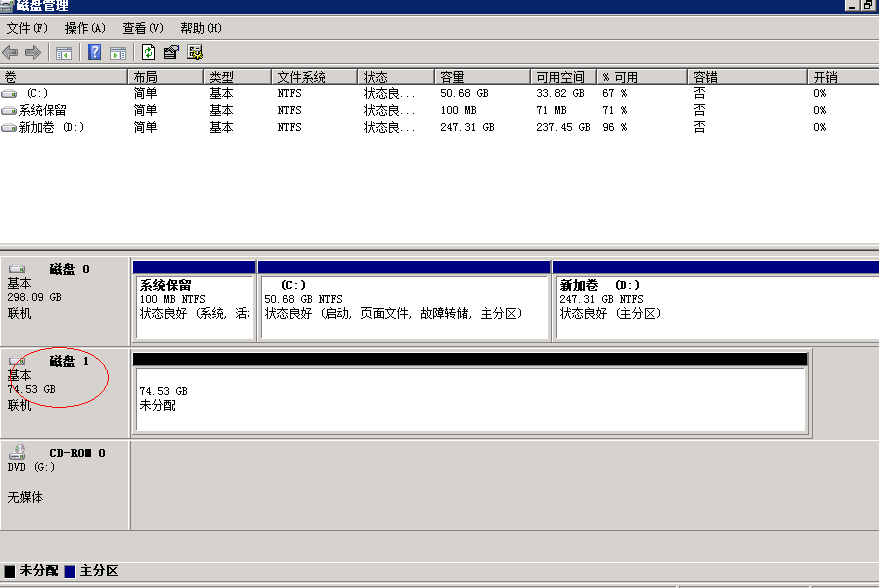
Task: Sort by the 可用空间 column header
Action: coord(563,77)
